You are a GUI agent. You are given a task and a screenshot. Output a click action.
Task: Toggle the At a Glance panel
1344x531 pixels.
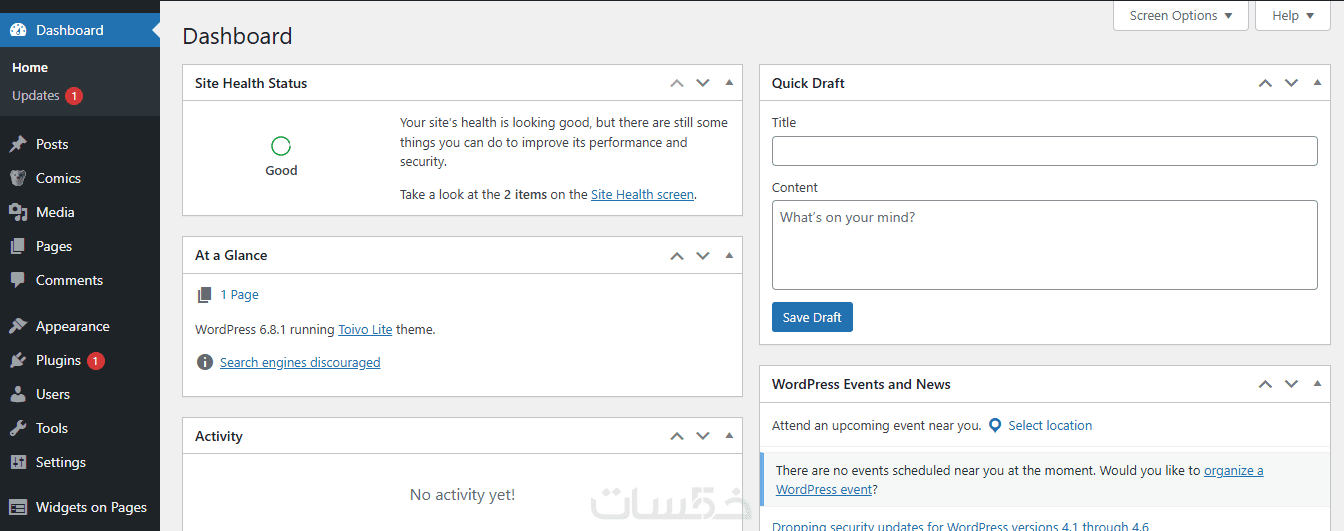[x=729, y=255]
